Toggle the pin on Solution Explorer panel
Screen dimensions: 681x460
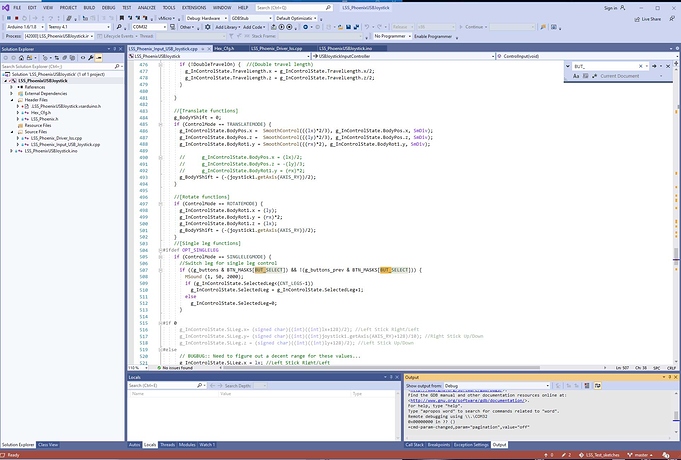[115, 49]
